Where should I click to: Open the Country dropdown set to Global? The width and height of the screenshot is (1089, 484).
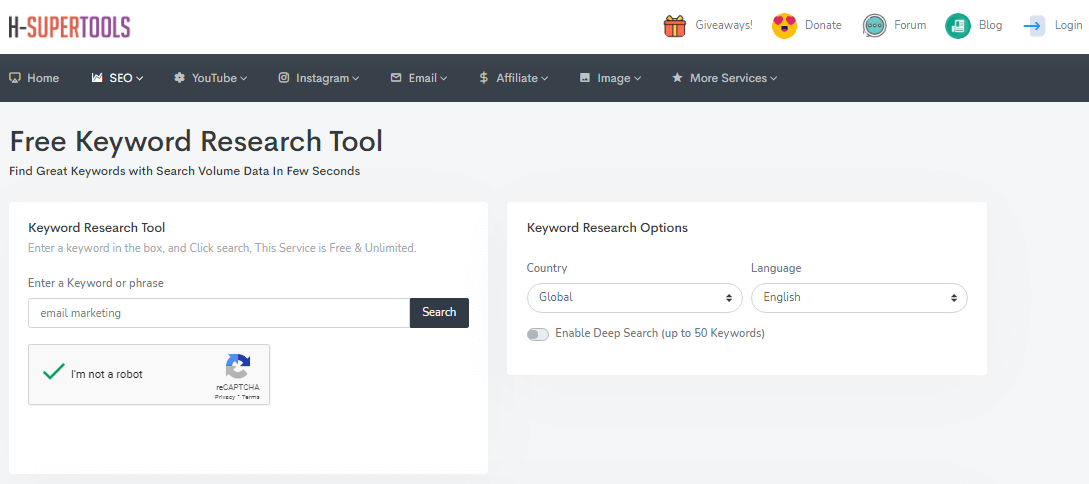click(634, 298)
